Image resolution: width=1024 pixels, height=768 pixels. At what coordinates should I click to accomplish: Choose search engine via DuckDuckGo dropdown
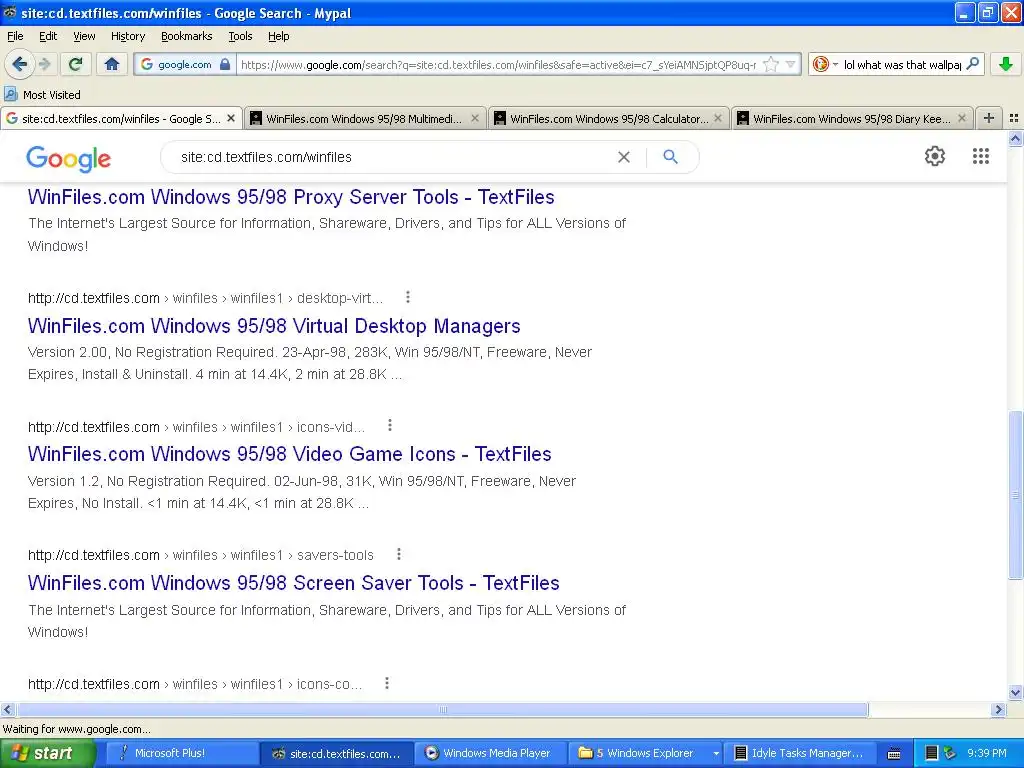825,64
